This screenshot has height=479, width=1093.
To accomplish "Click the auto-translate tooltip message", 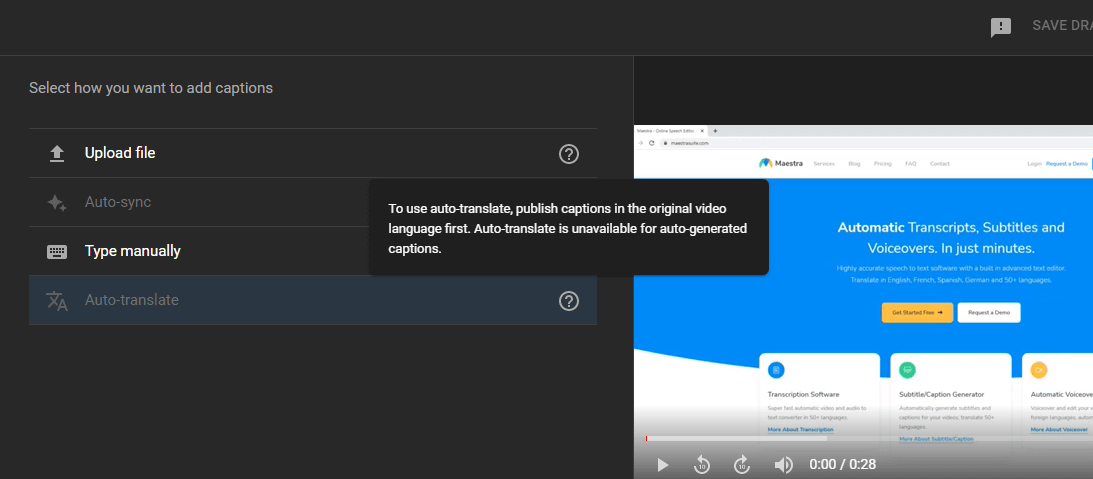I will click(569, 228).
